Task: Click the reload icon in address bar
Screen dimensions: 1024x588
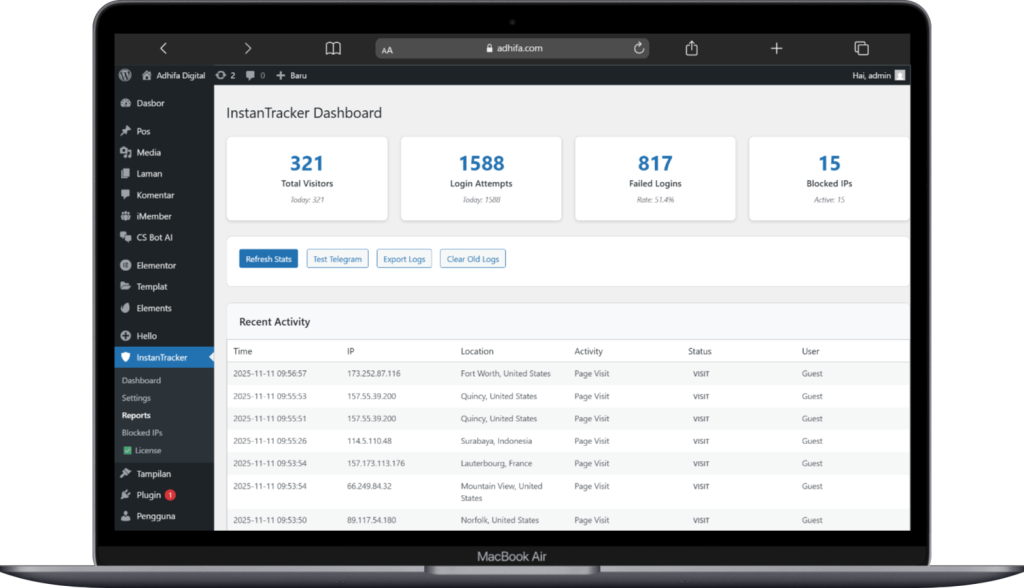Action: 639,48
